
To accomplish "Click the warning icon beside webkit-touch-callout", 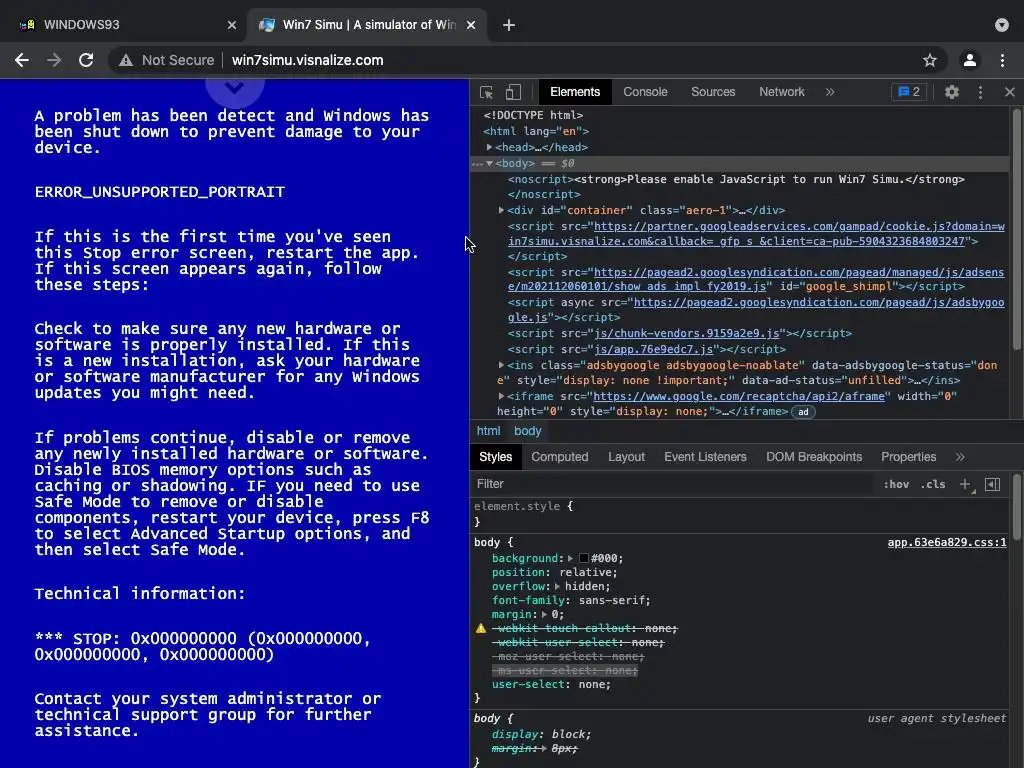I will point(481,628).
